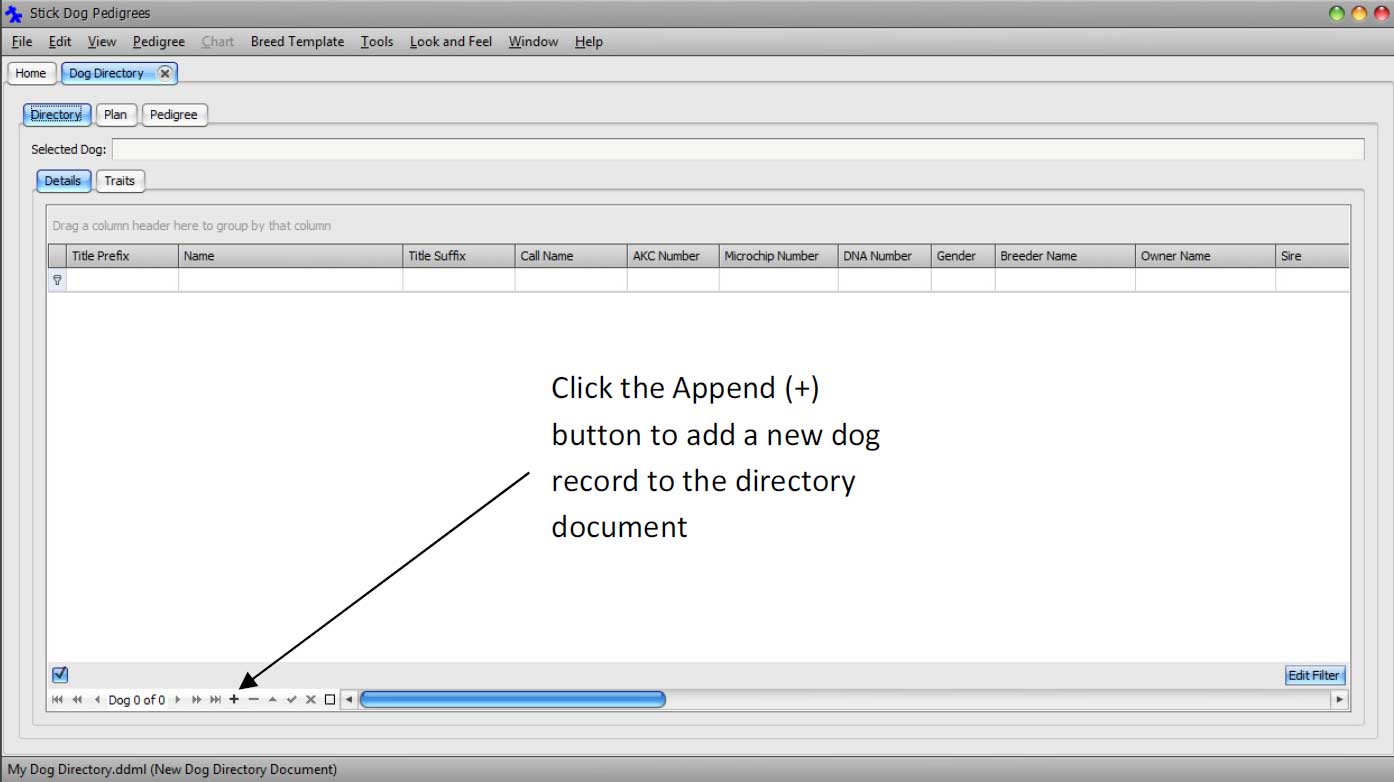Click the Edit record (^) icon
Screen dimensions: 1394x782
272,699
